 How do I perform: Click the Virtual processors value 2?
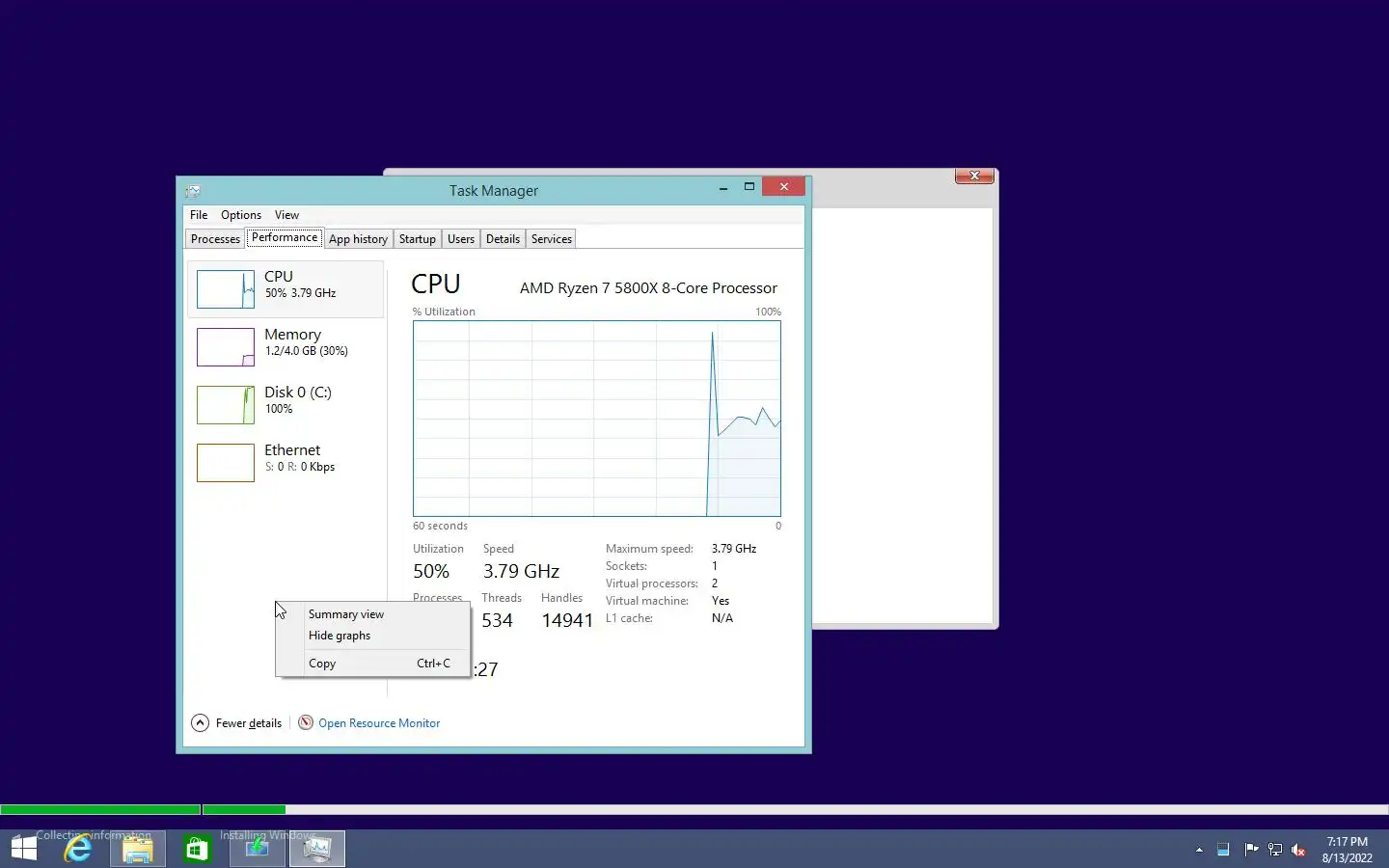[x=715, y=583]
